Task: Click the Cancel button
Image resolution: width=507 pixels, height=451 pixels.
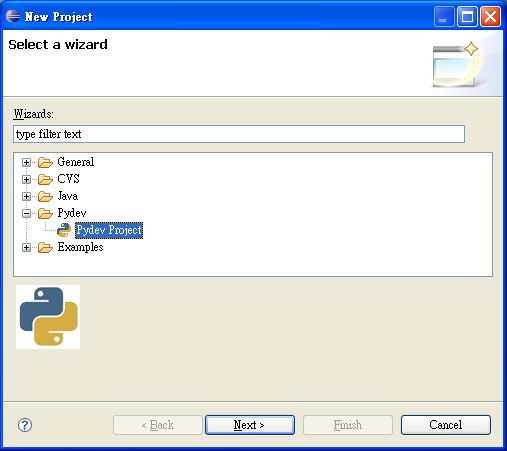Action: pyautogui.click(x=446, y=425)
